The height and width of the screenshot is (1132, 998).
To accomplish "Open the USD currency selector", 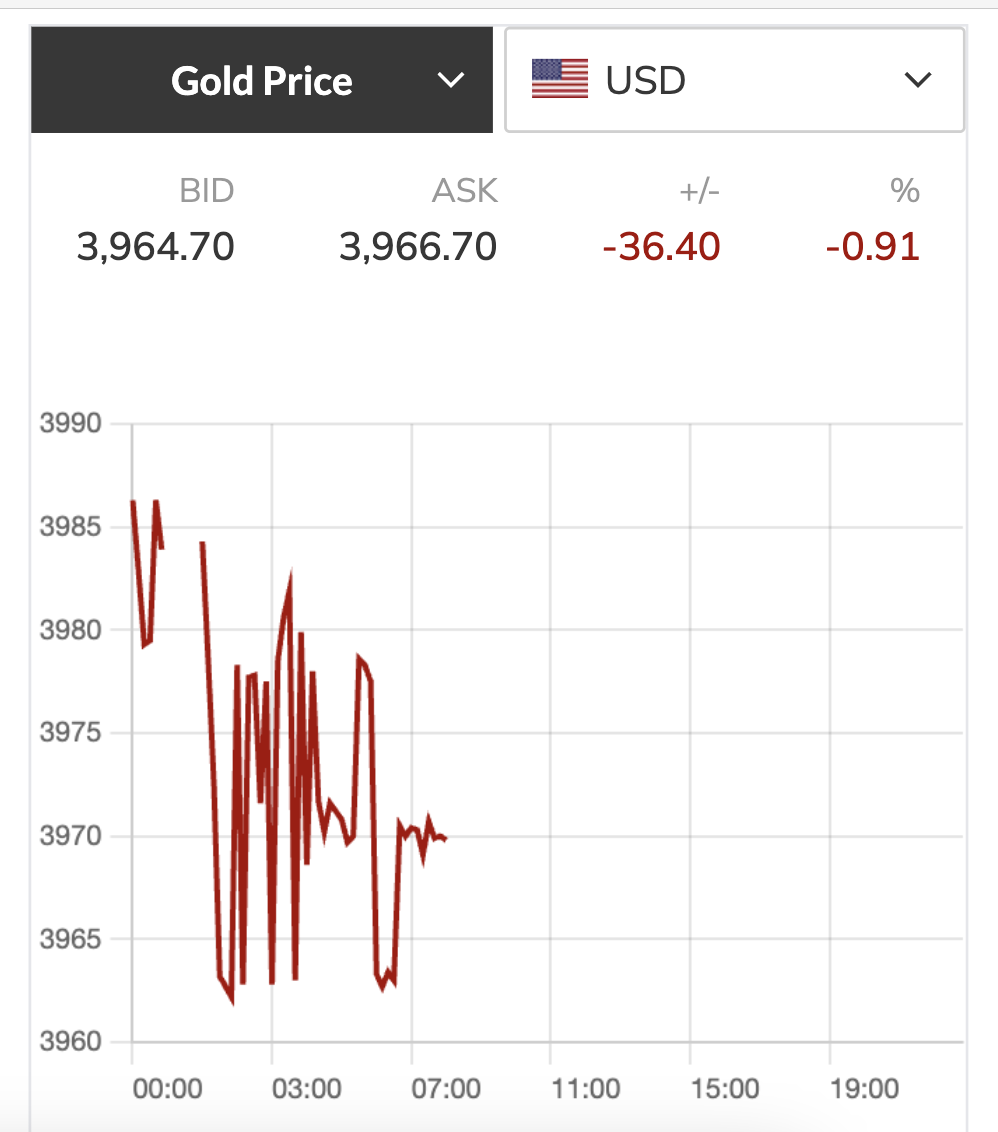I will (734, 80).
